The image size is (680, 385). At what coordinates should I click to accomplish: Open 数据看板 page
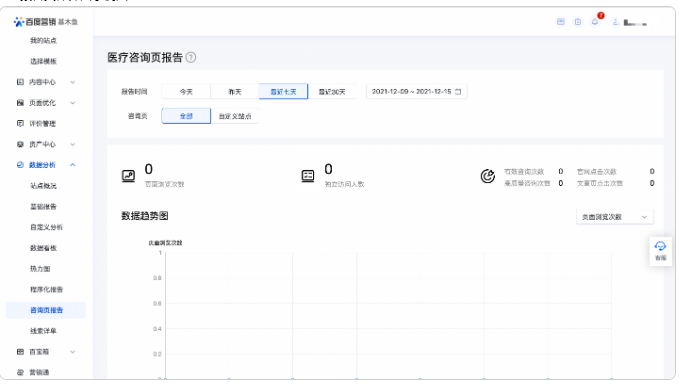pos(43,248)
